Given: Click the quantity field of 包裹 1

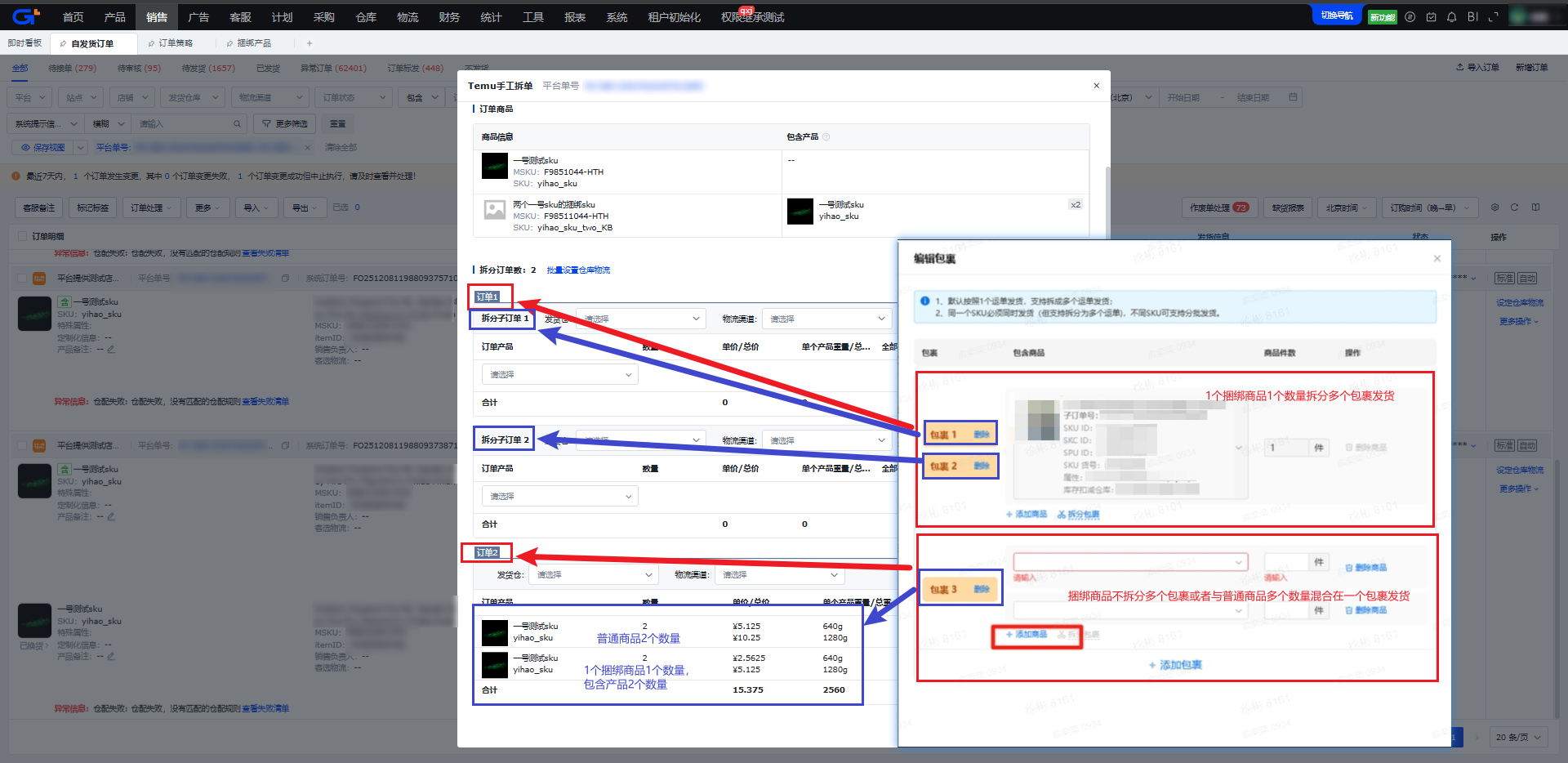Looking at the screenshot, I should coord(1286,448).
